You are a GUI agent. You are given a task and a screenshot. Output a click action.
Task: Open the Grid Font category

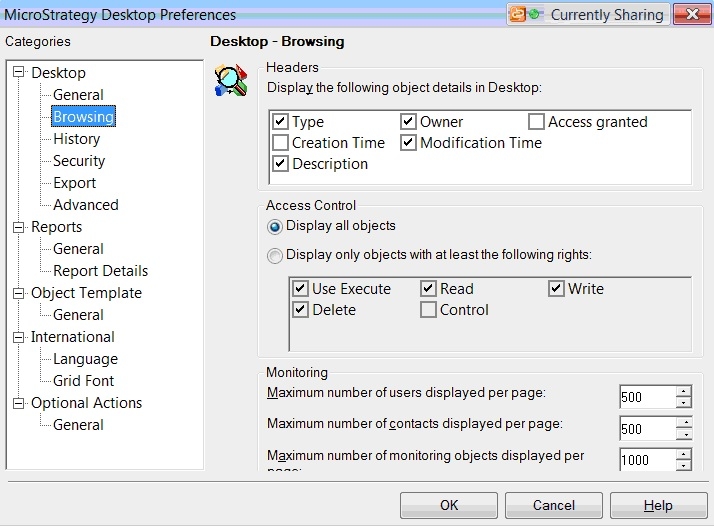pyautogui.click(x=83, y=381)
